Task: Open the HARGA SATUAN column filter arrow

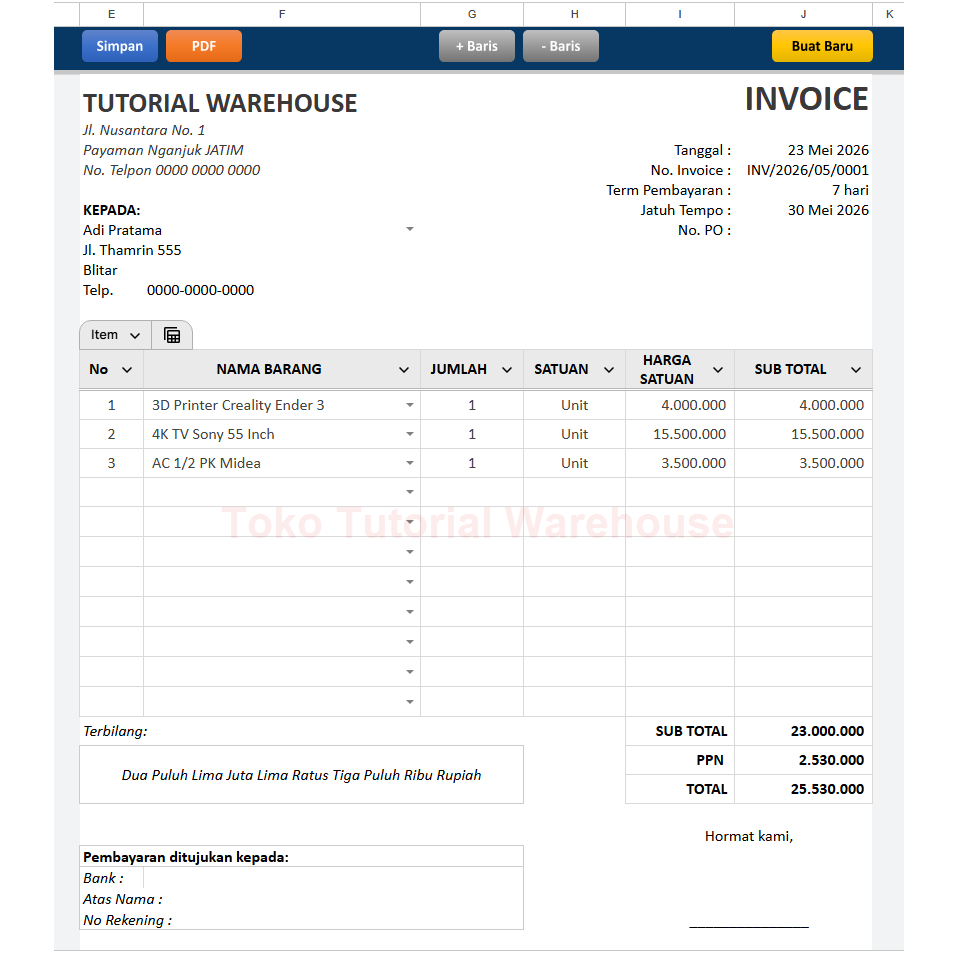Action: (718, 370)
